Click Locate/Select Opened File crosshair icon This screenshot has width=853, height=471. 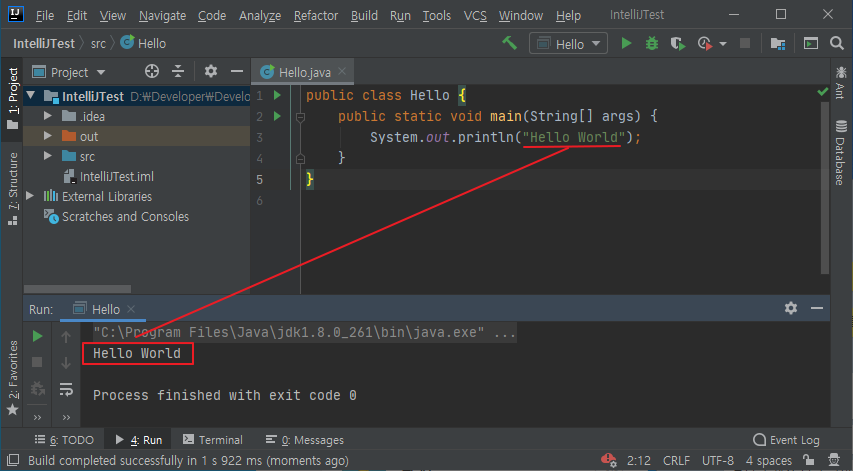point(152,71)
